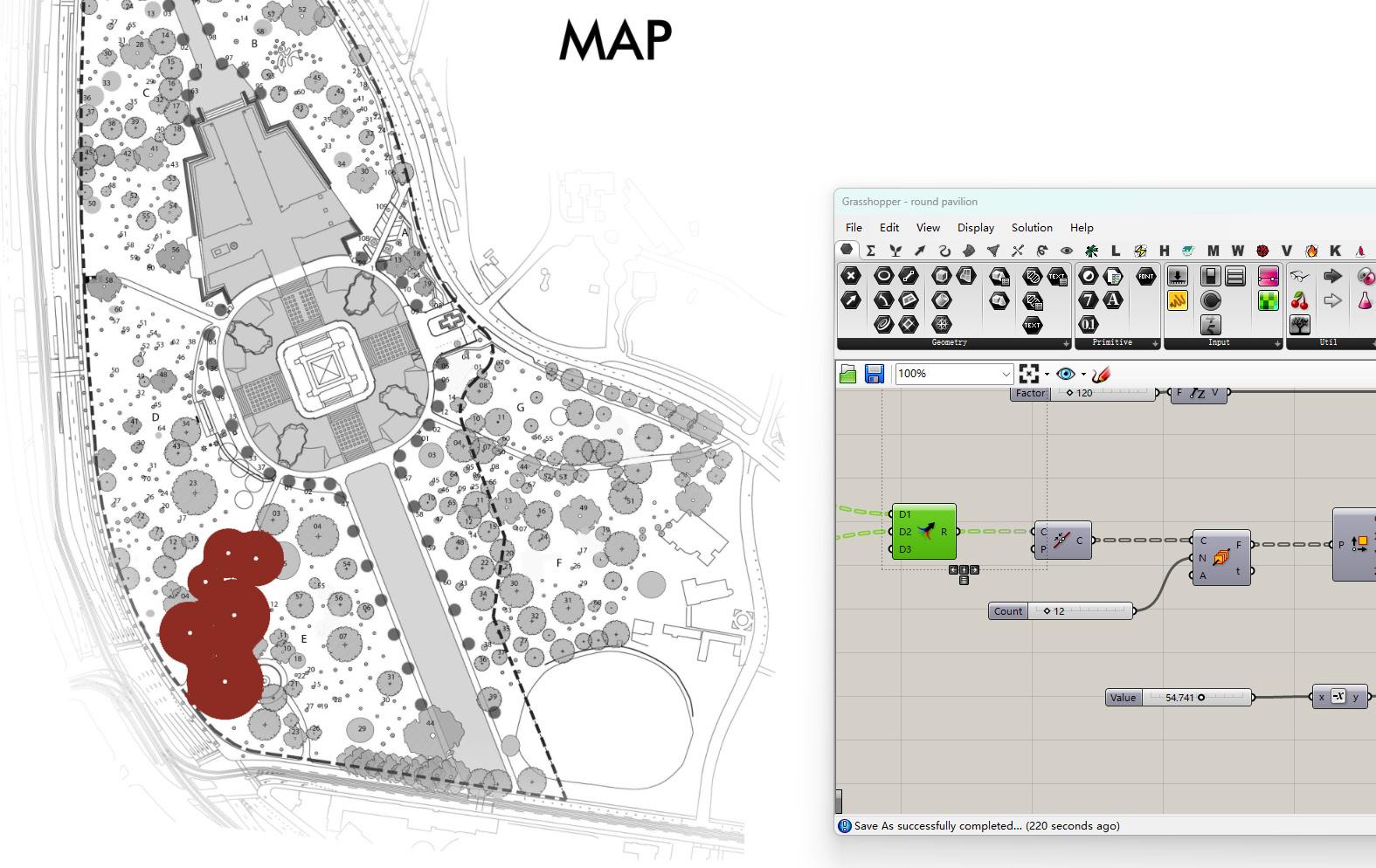The width and height of the screenshot is (1376, 868).
Task: Click the Value slider set to 54.741
Action: [1179, 697]
